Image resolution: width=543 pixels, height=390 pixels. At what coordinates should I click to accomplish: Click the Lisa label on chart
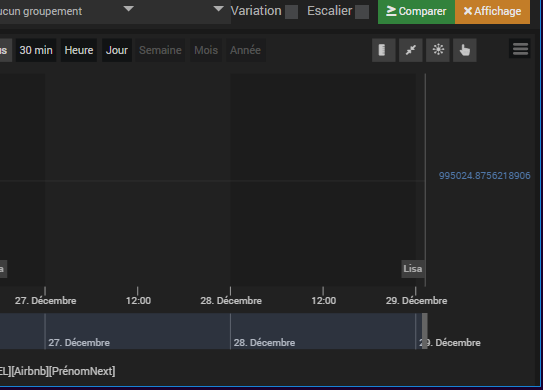tap(413, 269)
